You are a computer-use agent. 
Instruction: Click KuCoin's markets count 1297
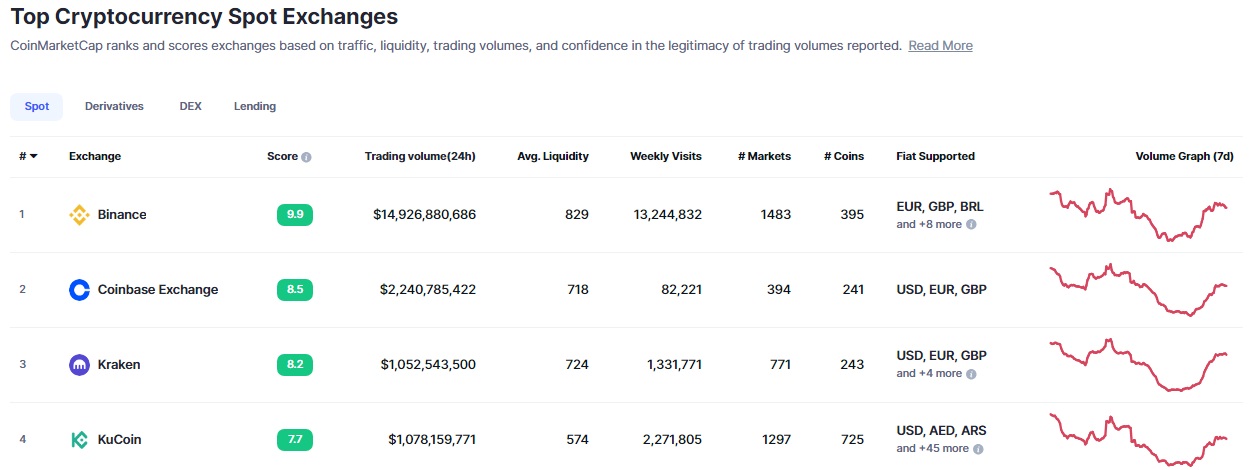click(x=775, y=440)
